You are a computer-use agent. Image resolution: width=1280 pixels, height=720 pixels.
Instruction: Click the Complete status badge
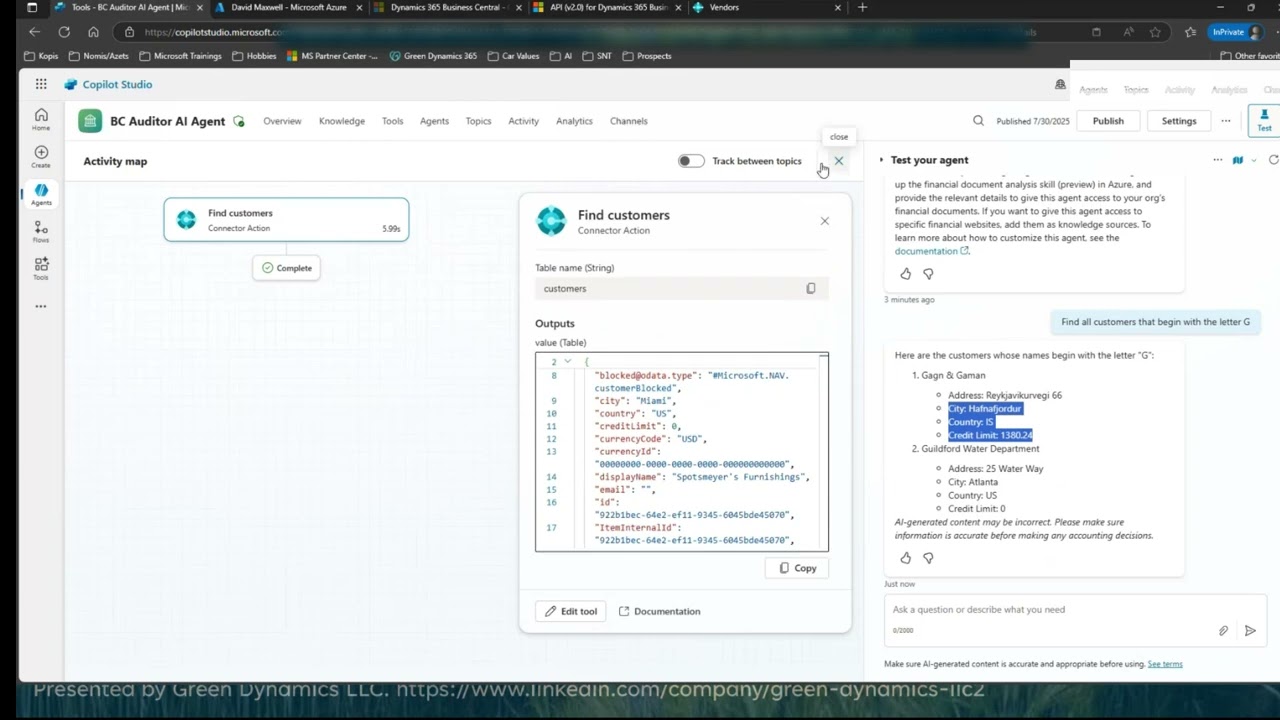[287, 268]
